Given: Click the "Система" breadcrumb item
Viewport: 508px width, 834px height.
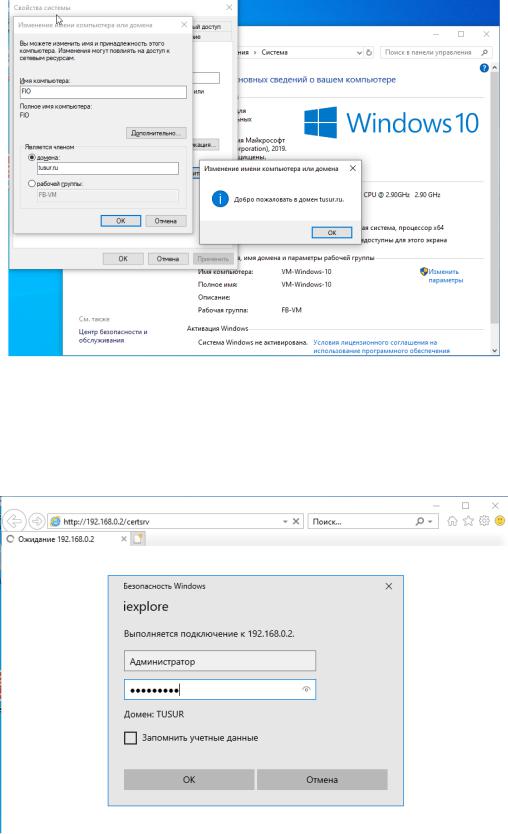Looking at the screenshot, I should [x=274, y=52].
